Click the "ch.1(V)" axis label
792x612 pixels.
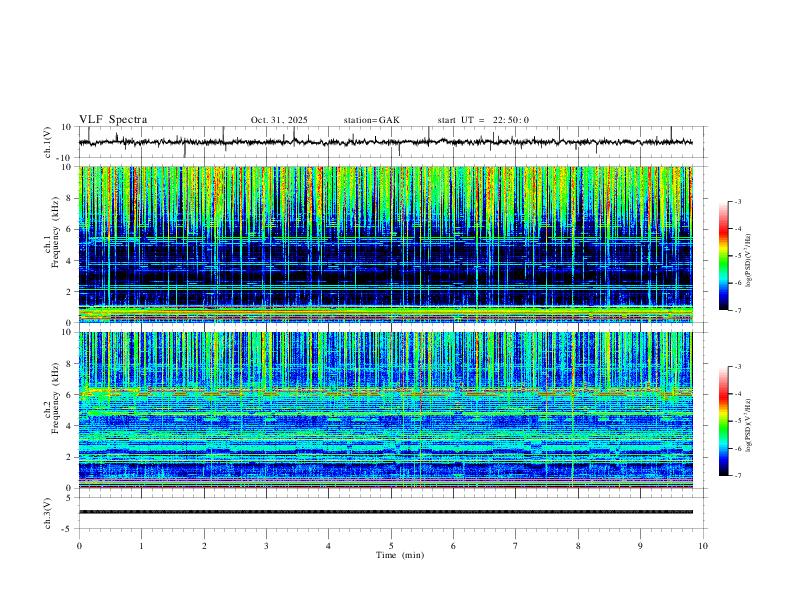pos(48,142)
